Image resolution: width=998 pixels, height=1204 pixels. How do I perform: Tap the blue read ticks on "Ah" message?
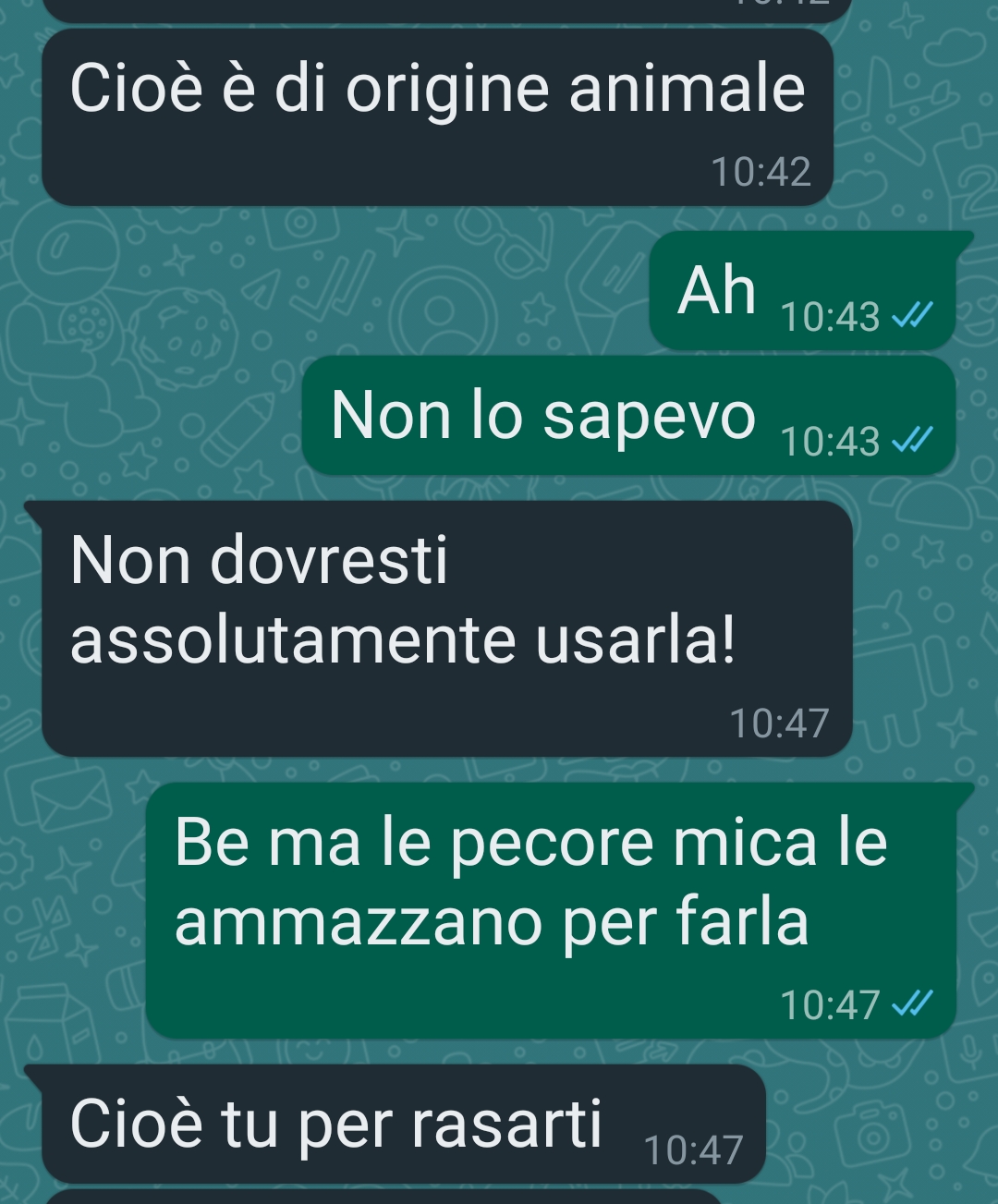pyautogui.click(x=912, y=316)
